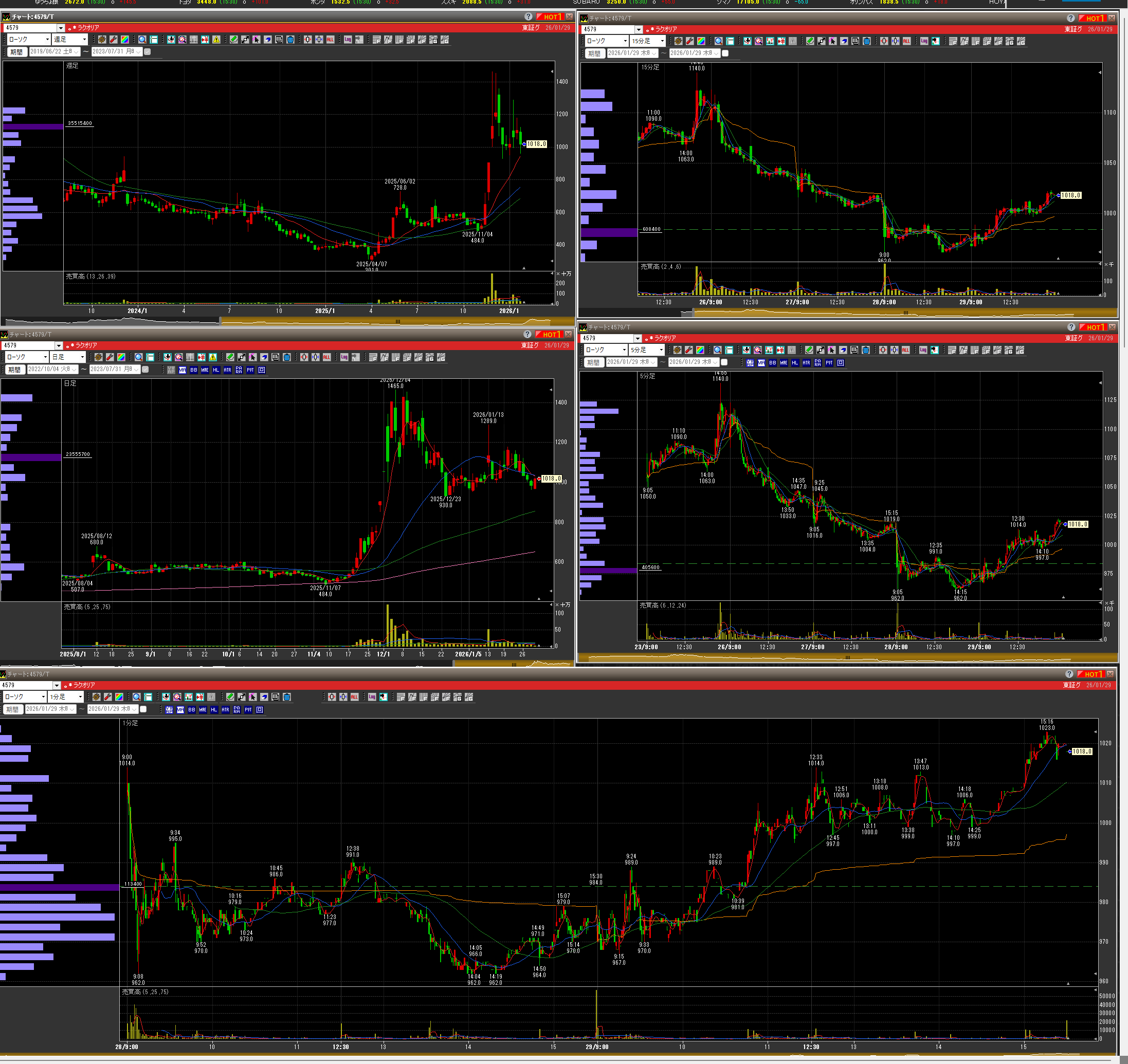1128x1064 pixels.
Task: Open the rainbow color settings icon in 15-minute chart
Action: click(701, 42)
